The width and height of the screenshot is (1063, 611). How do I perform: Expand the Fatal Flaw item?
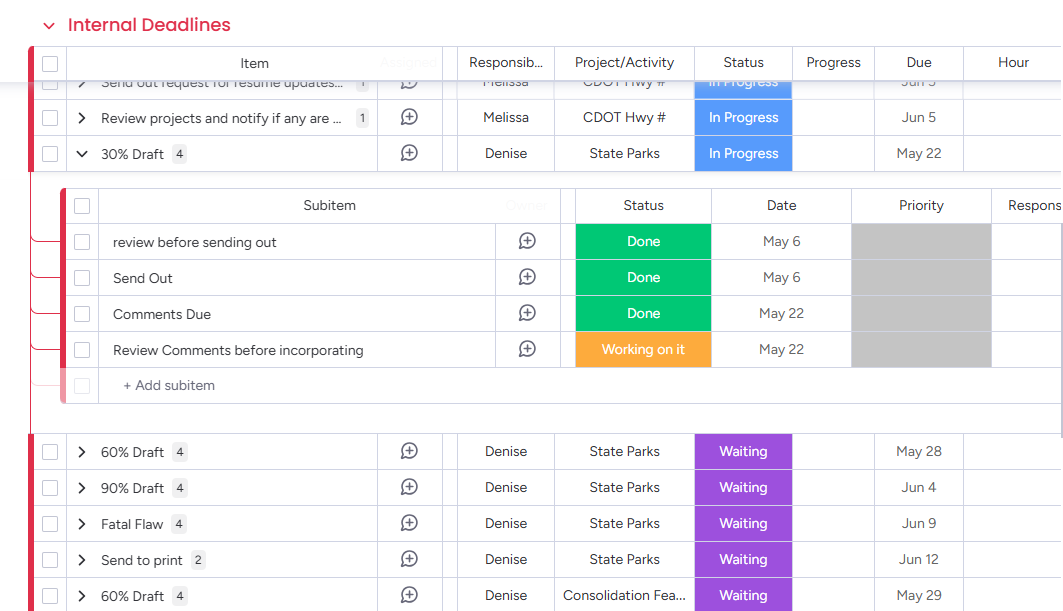click(x=82, y=524)
